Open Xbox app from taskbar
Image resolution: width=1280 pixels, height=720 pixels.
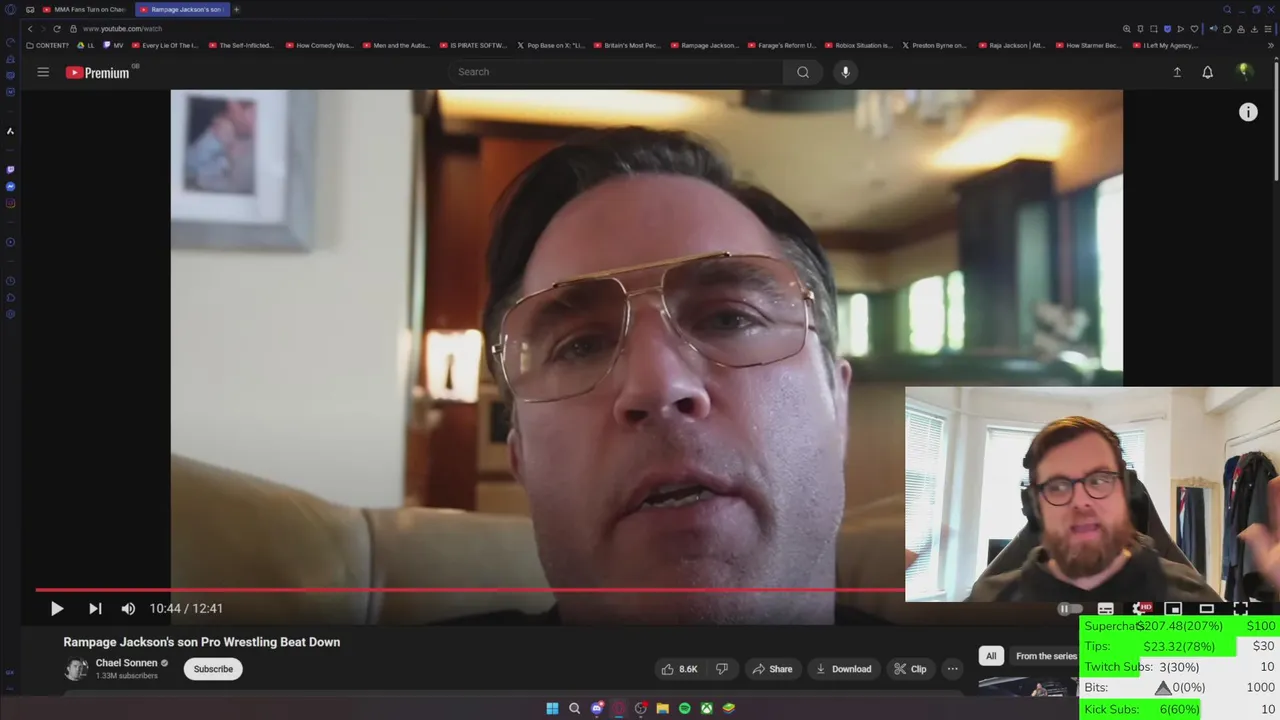706,708
